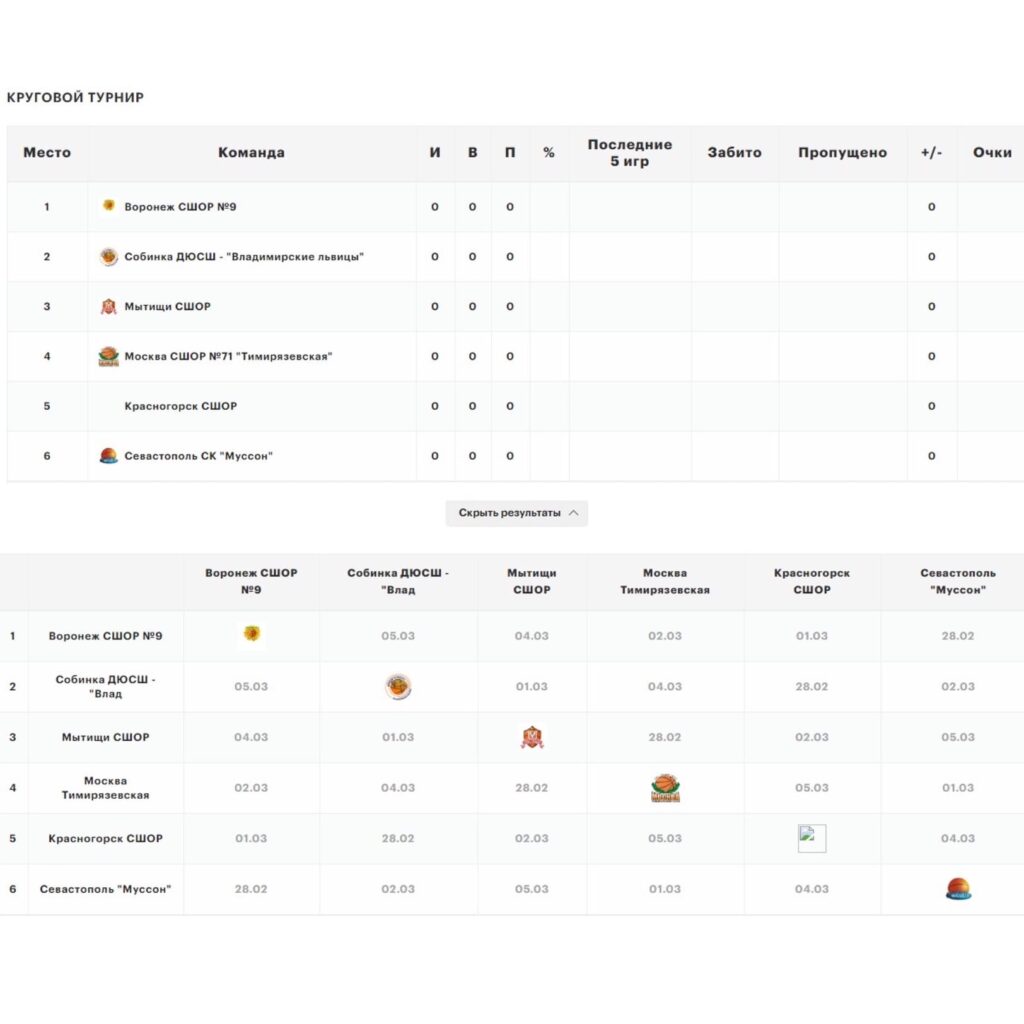This screenshot has height=1024, width=1024.
Task: Click row label Красногорск СШОР in grid
Action: pos(105,839)
